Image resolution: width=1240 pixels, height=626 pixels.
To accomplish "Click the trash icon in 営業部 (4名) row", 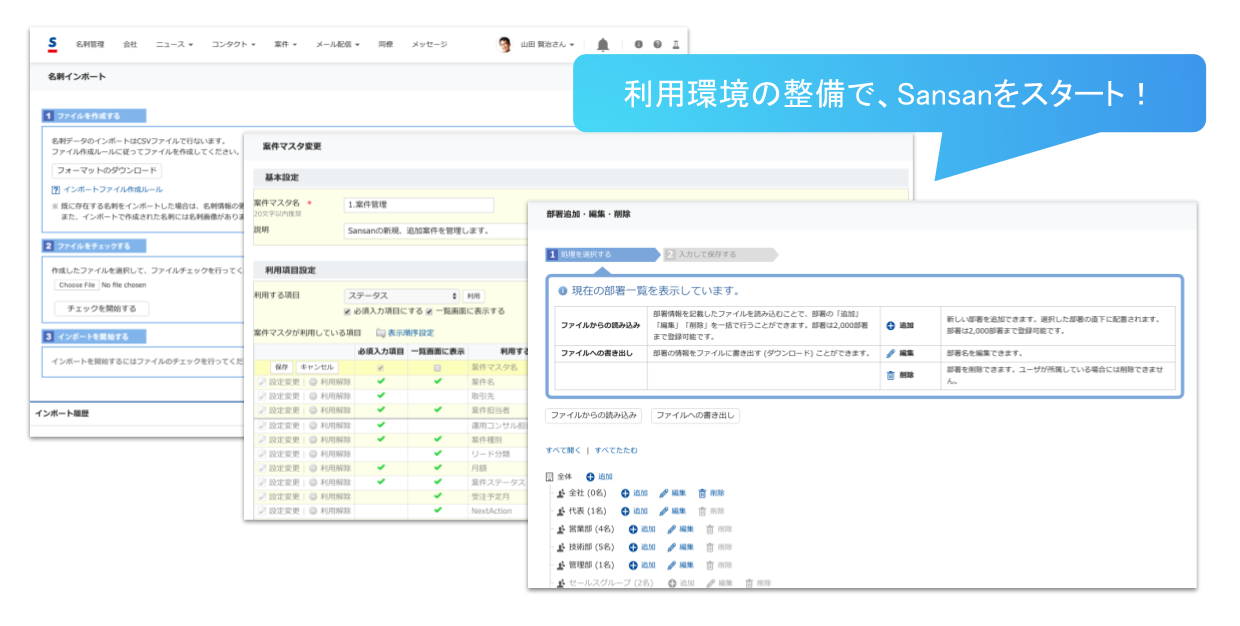I will coord(710,529).
